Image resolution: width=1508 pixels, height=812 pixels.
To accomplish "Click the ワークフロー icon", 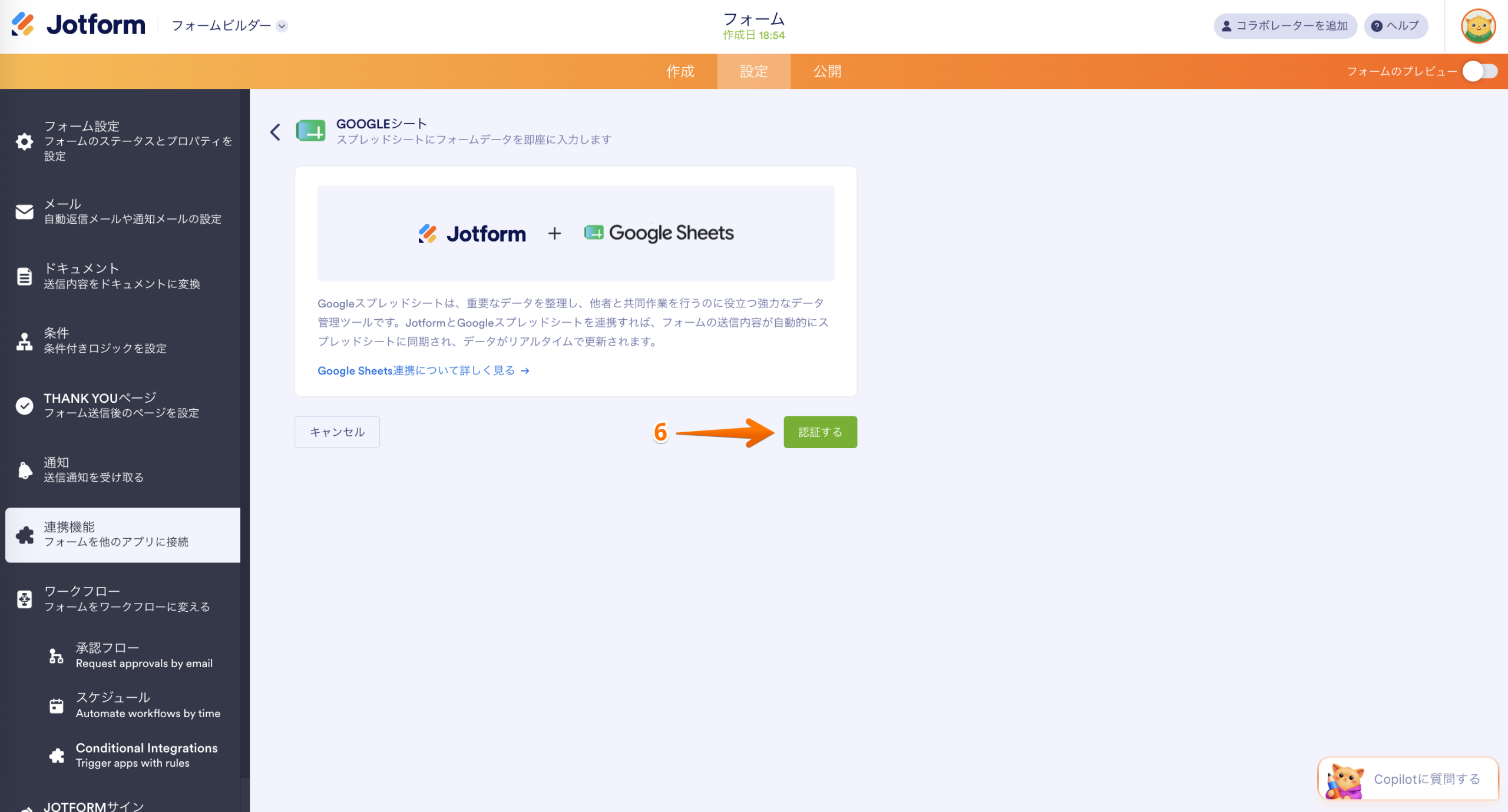I will pos(24,599).
